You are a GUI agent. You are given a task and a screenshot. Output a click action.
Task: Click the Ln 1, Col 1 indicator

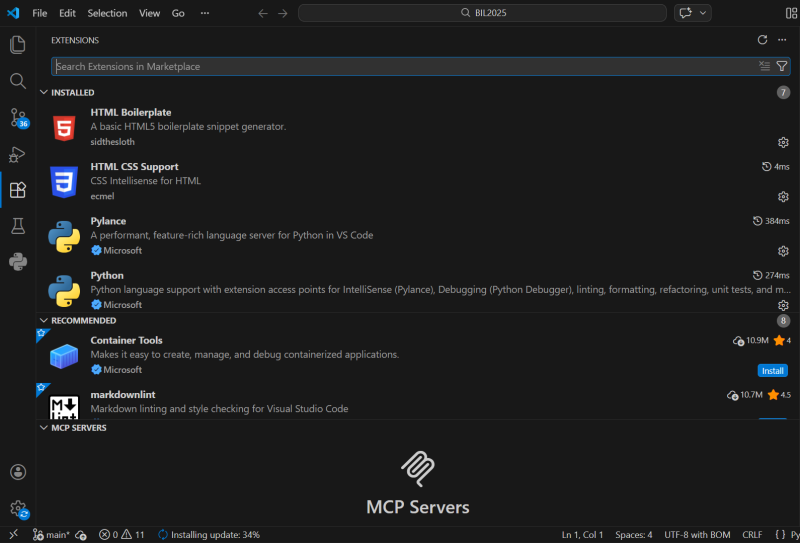(x=582, y=535)
